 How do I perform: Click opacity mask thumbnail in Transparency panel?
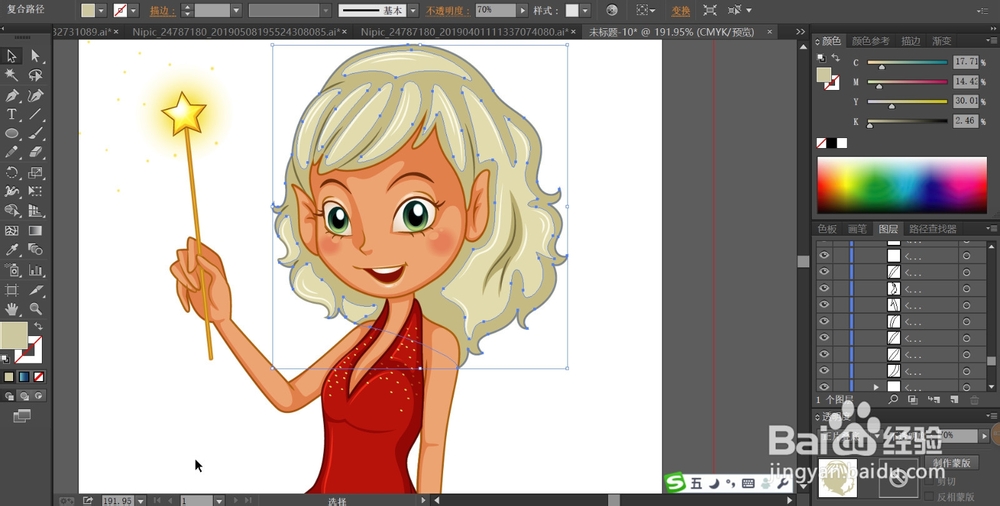point(898,477)
